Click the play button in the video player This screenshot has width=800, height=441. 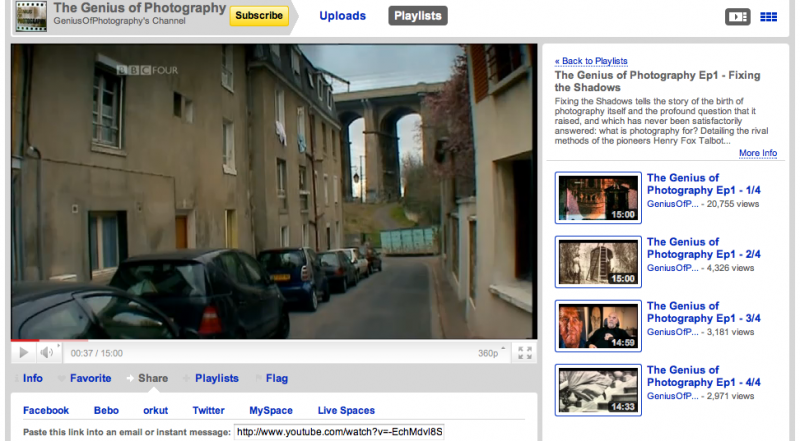point(23,353)
